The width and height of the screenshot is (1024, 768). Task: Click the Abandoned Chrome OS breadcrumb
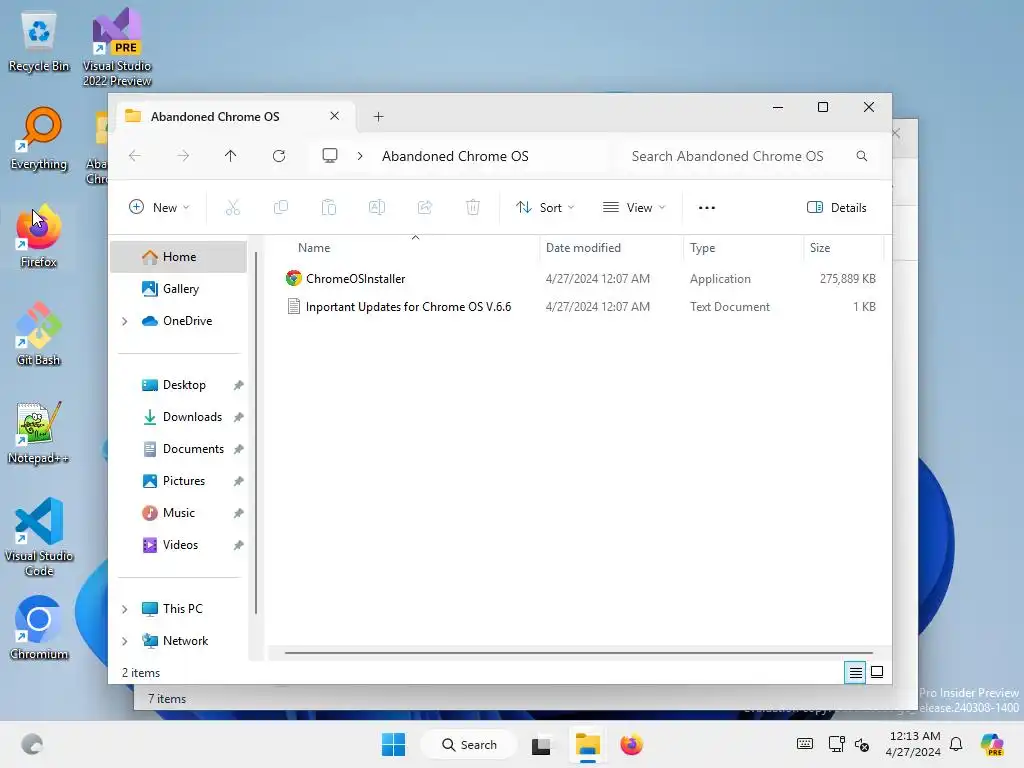point(455,156)
